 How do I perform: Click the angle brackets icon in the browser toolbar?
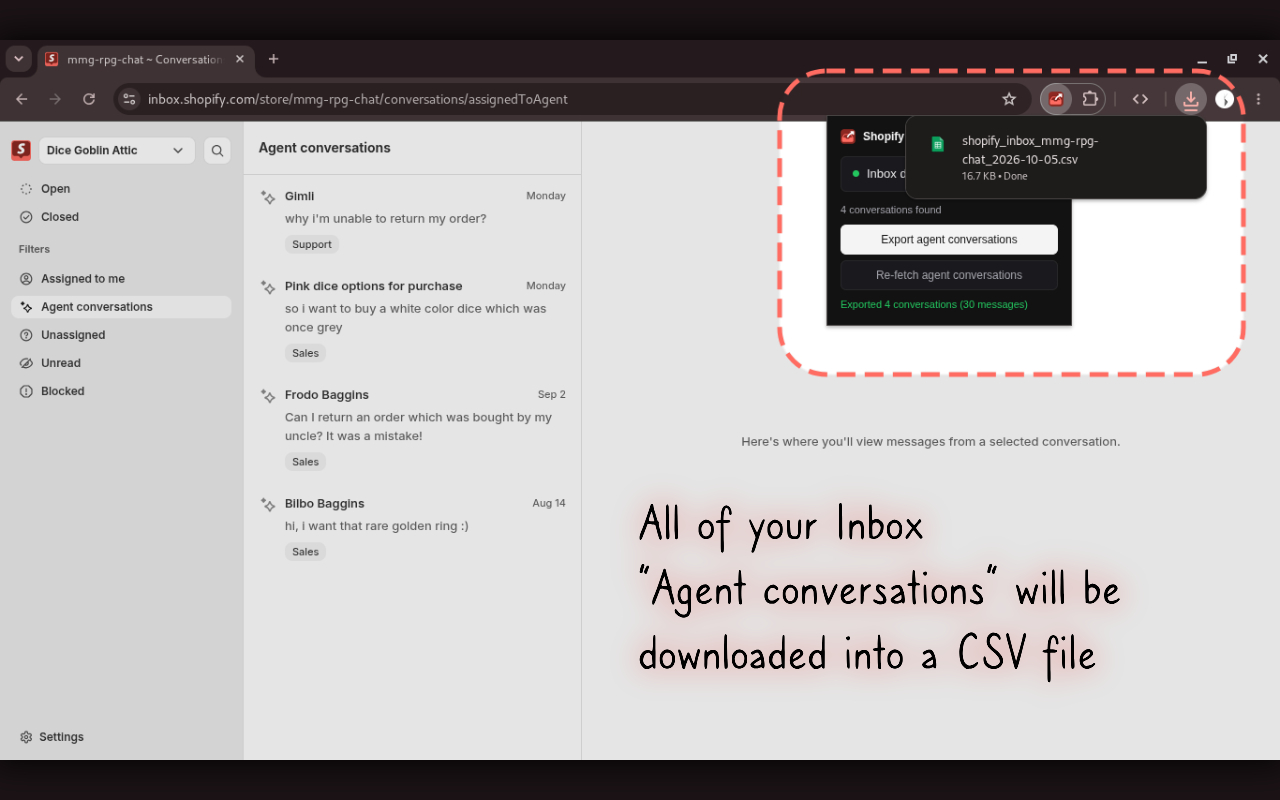[x=1140, y=99]
